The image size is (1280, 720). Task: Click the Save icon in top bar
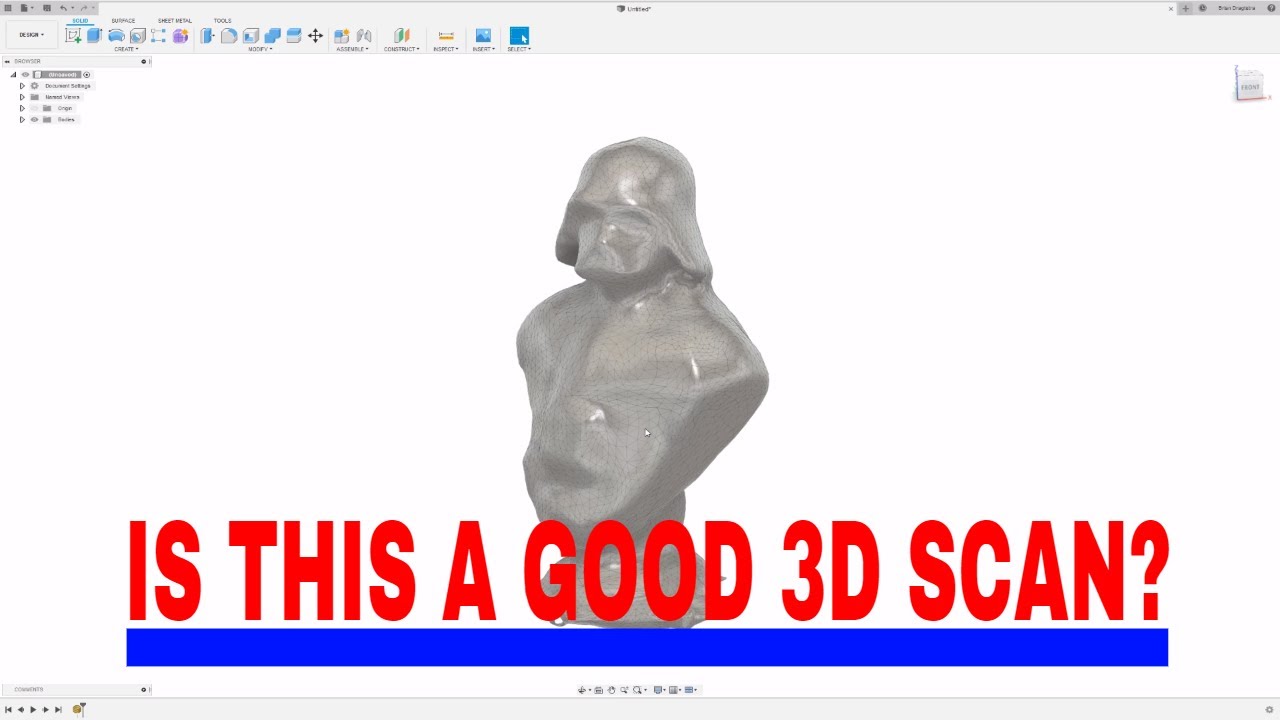(x=46, y=8)
